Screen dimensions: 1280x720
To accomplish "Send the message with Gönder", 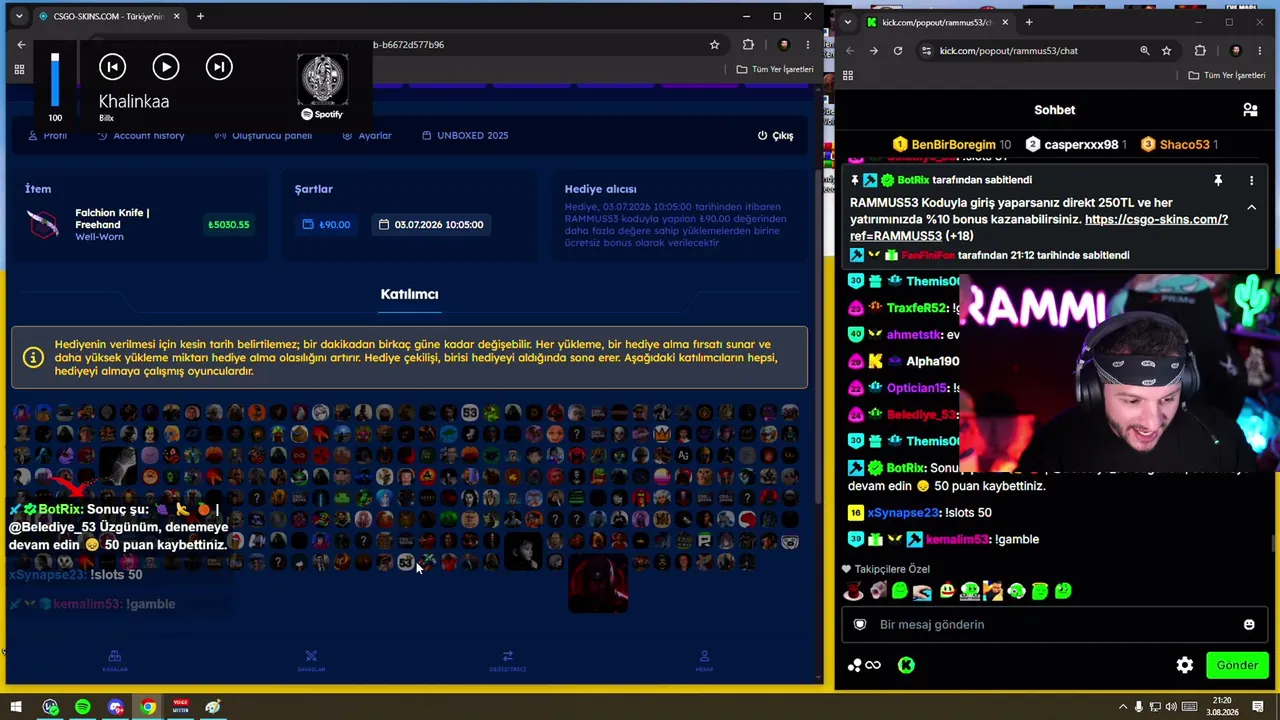I will [1237, 665].
